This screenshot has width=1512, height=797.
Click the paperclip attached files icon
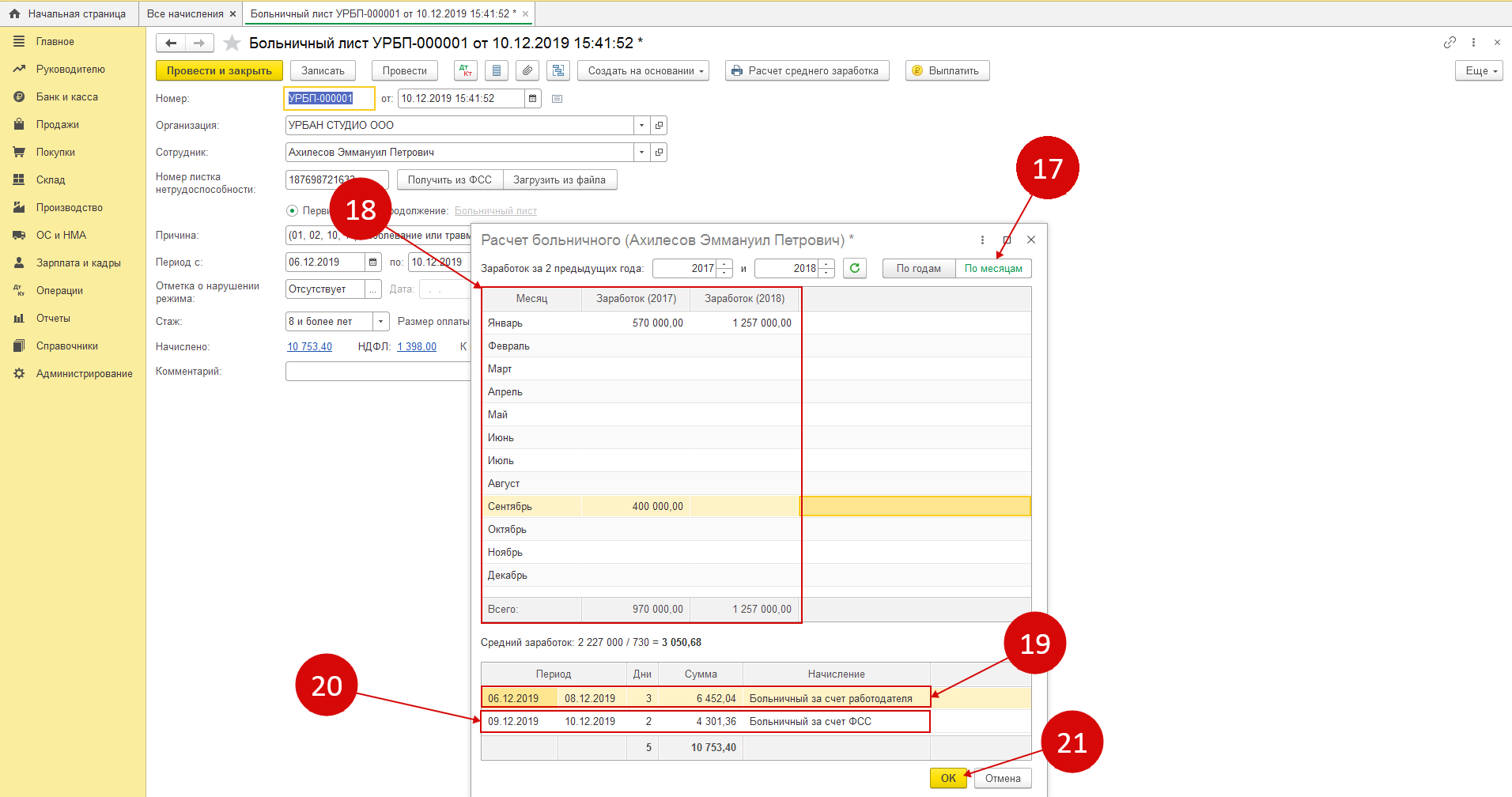point(527,70)
